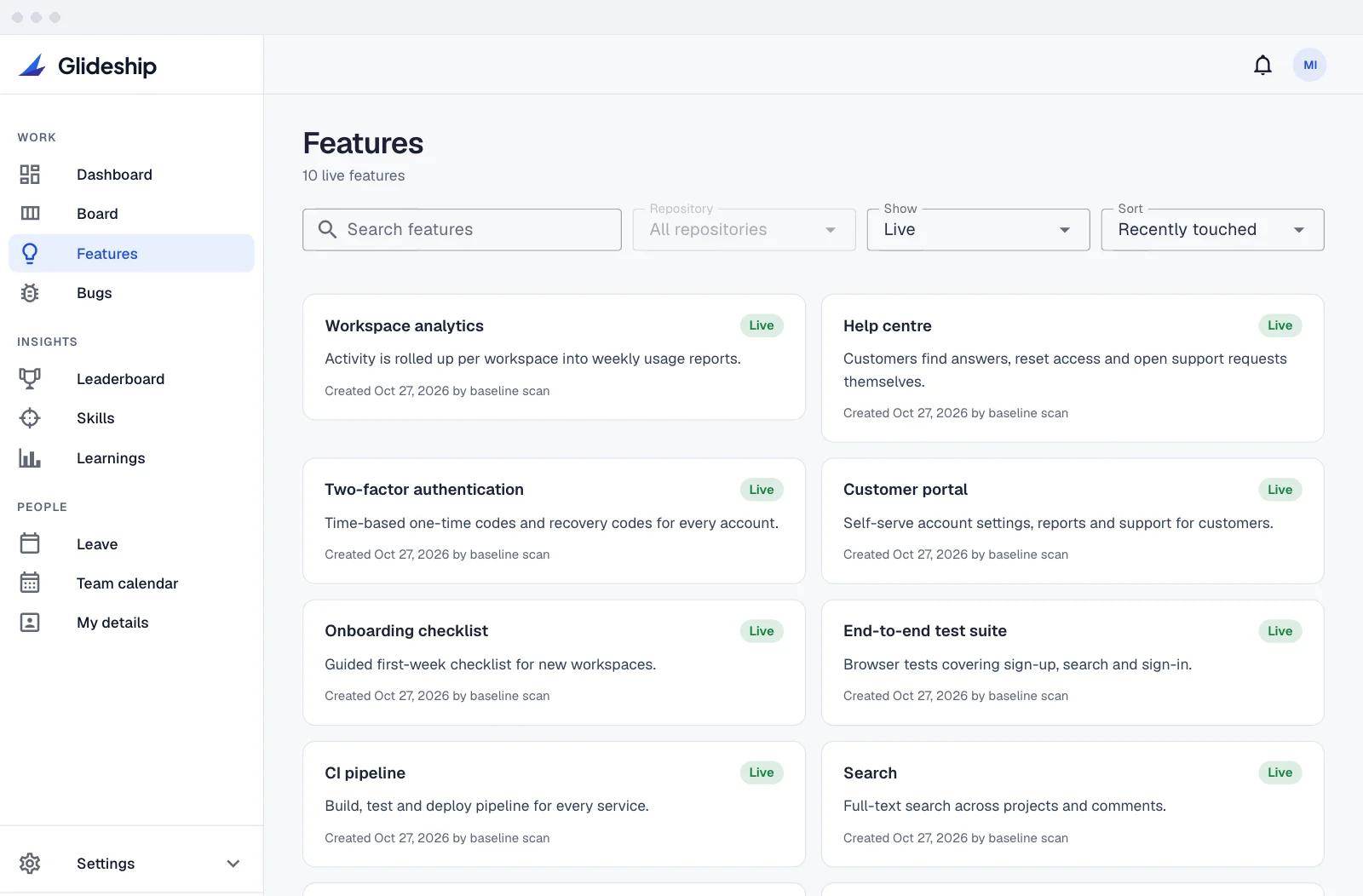Open the Board page
The height and width of the screenshot is (896, 1363).
(x=131, y=214)
